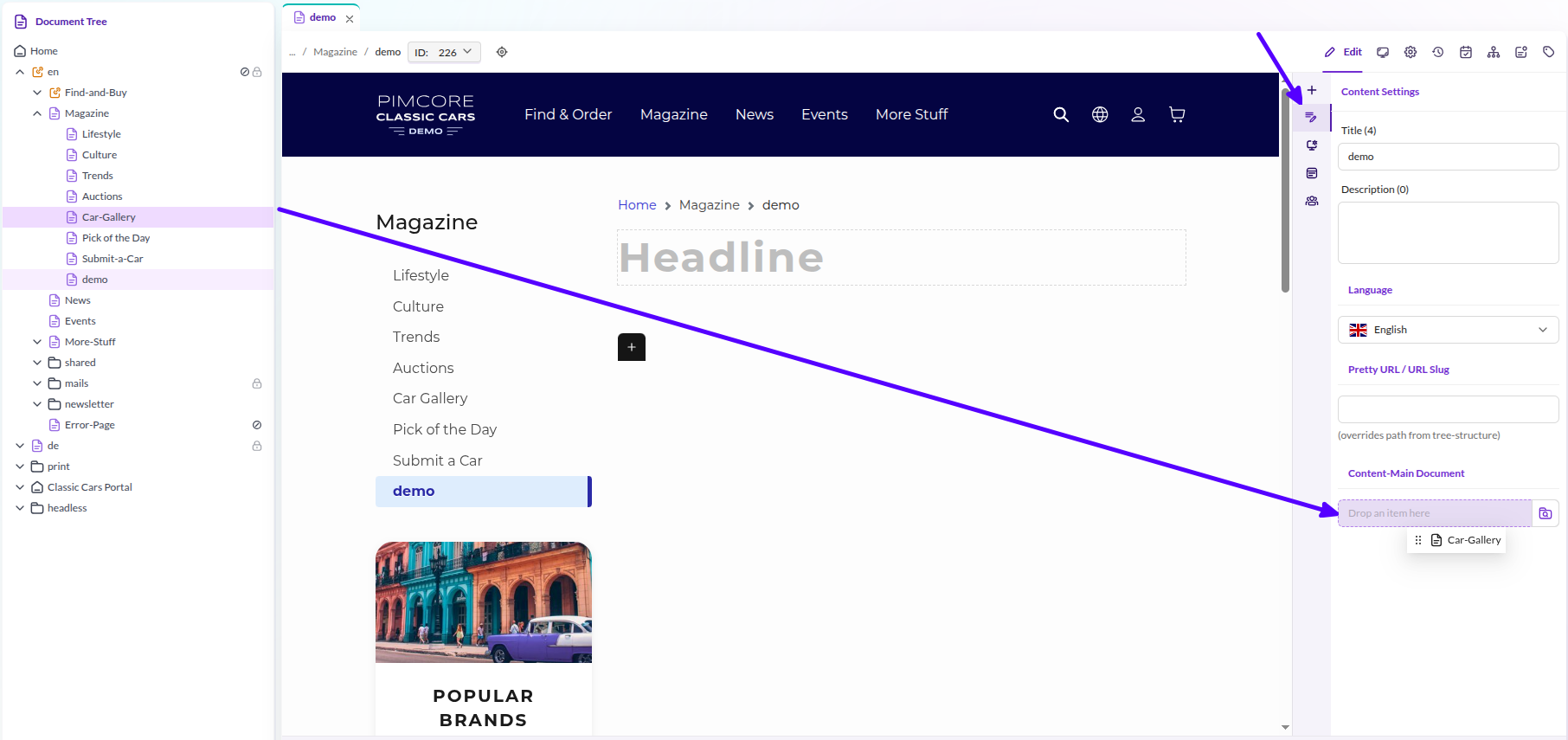The height and width of the screenshot is (740, 1568).
Task: Click the locate-in-tree target icon
Action: [x=502, y=52]
